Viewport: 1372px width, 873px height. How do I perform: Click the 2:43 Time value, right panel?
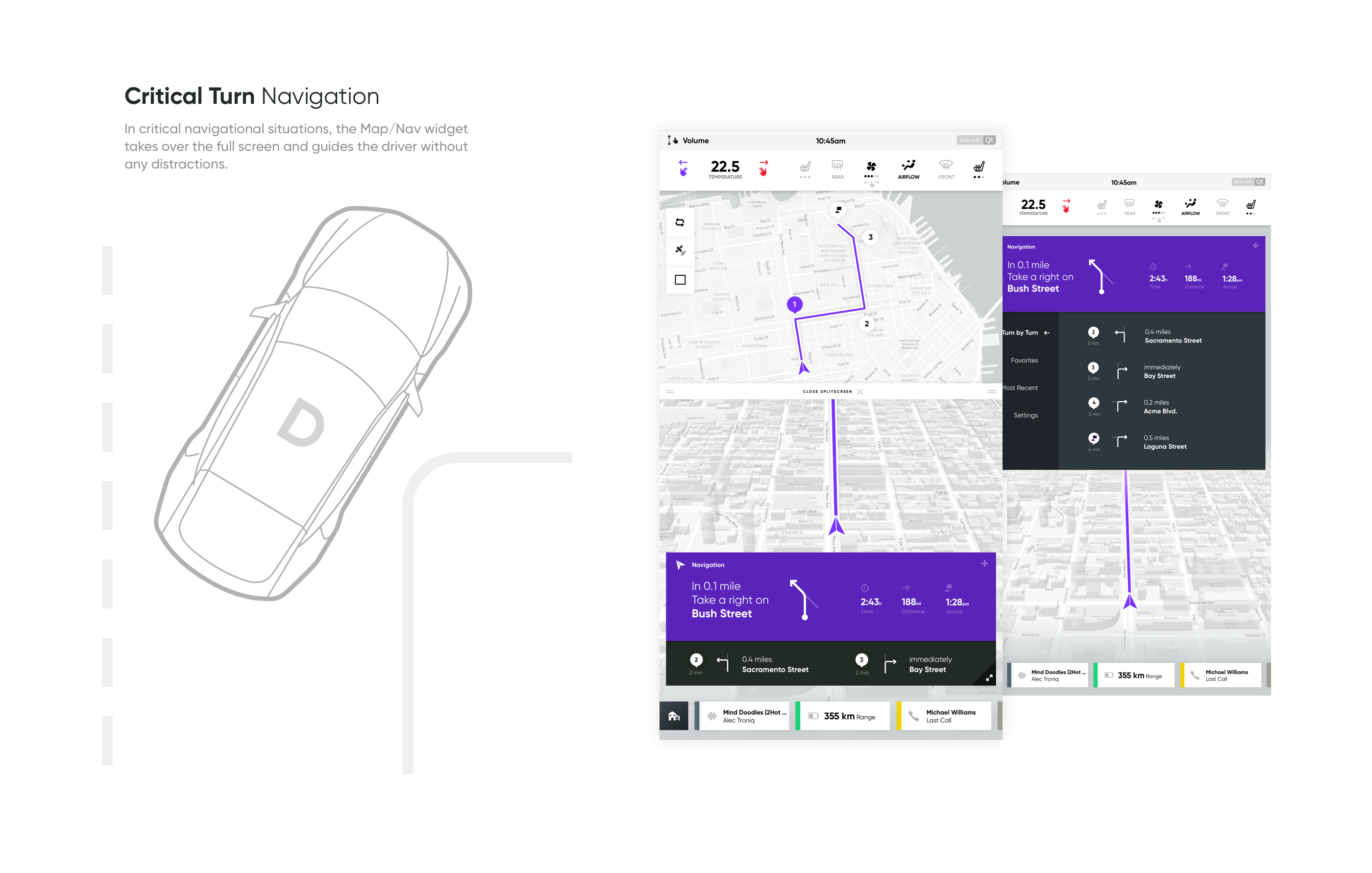pyautogui.click(x=1157, y=279)
